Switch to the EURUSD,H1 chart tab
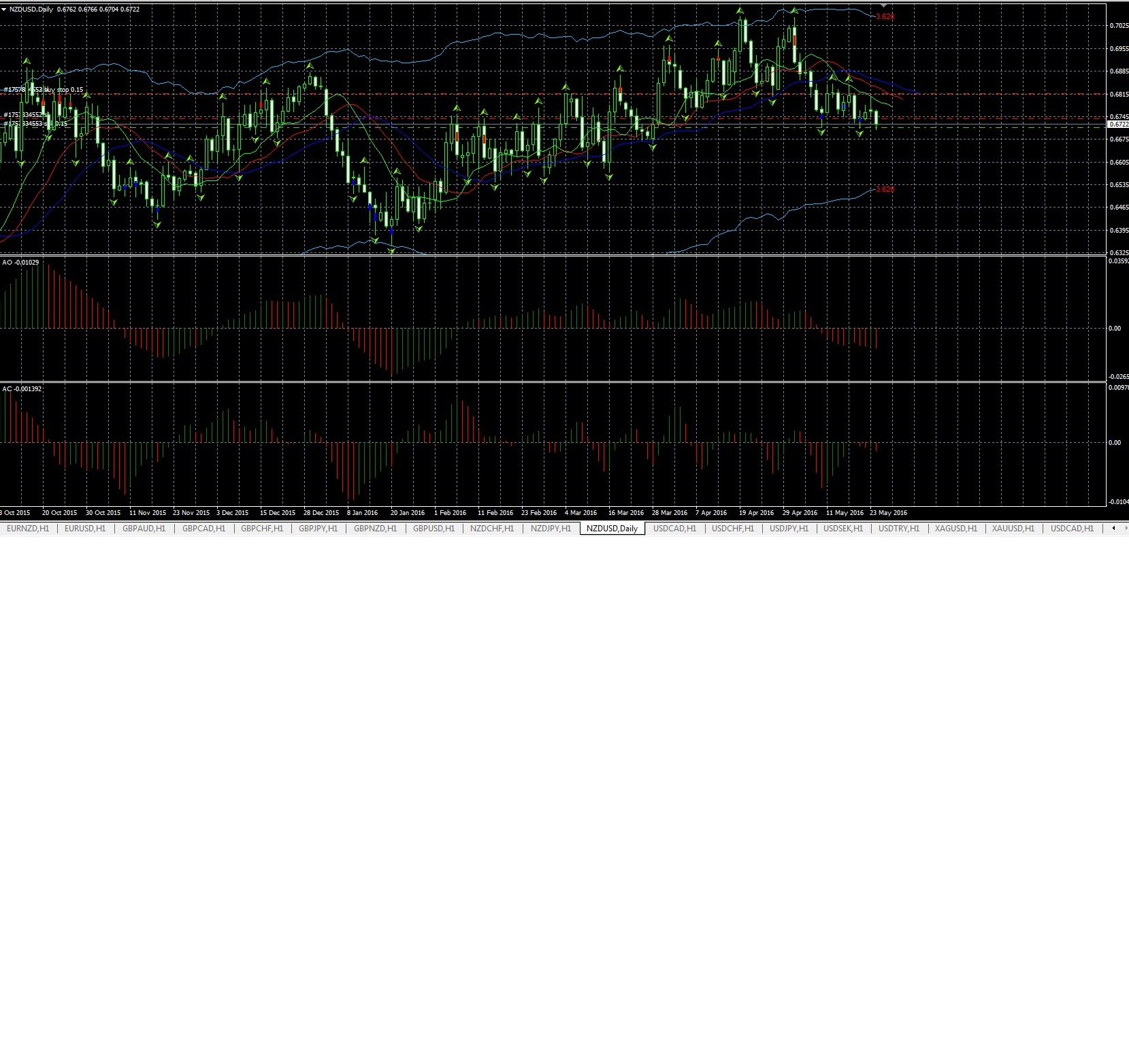This screenshot has height=1064, width=1129. tap(85, 529)
